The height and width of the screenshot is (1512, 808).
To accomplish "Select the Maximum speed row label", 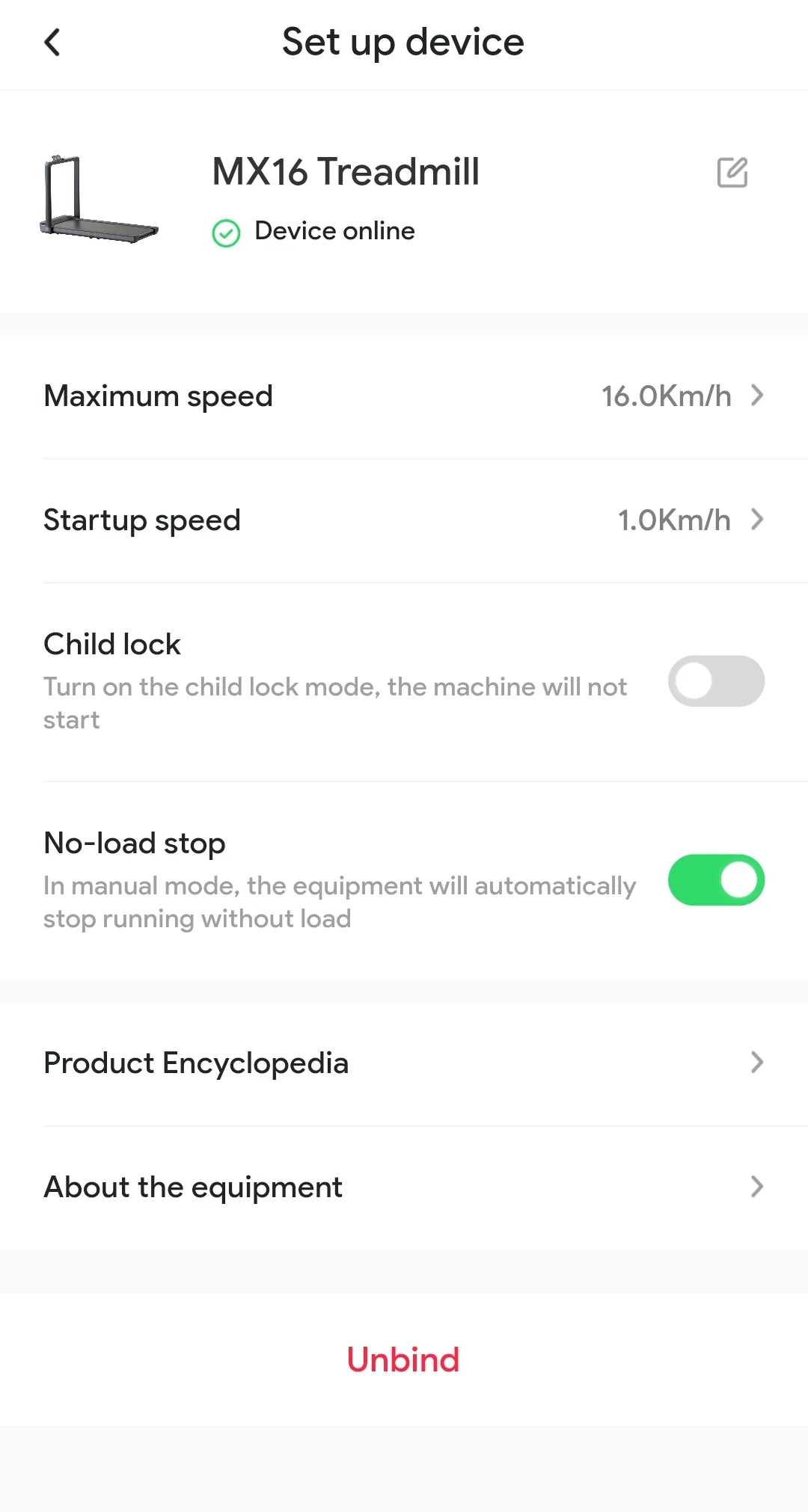I will pos(158,396).
